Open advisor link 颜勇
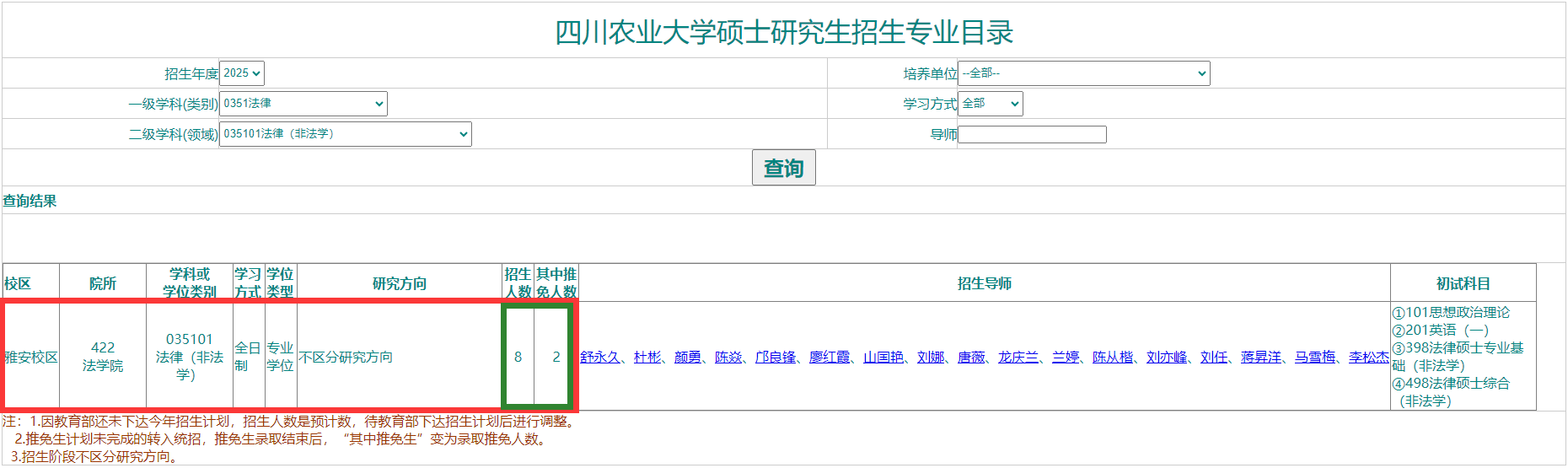 click(688, 357)
